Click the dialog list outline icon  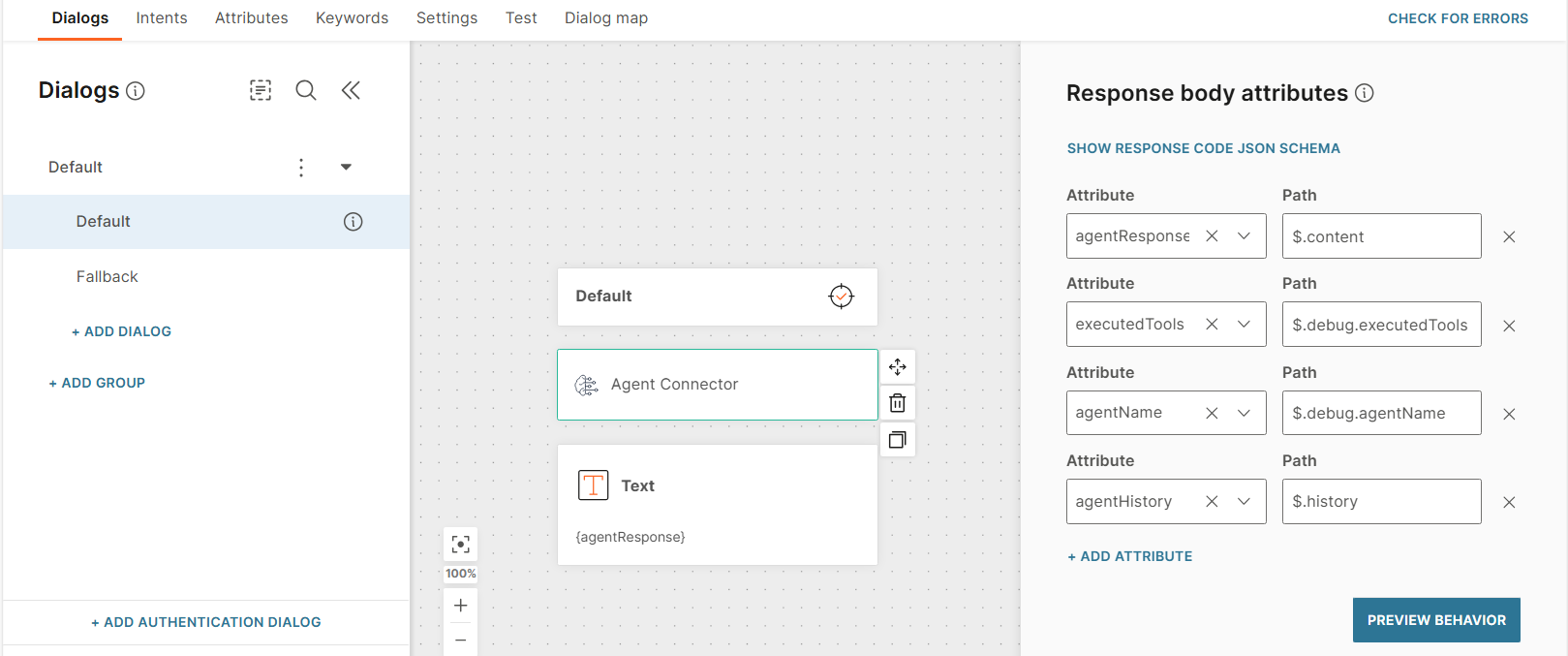(x=261, y=90)
